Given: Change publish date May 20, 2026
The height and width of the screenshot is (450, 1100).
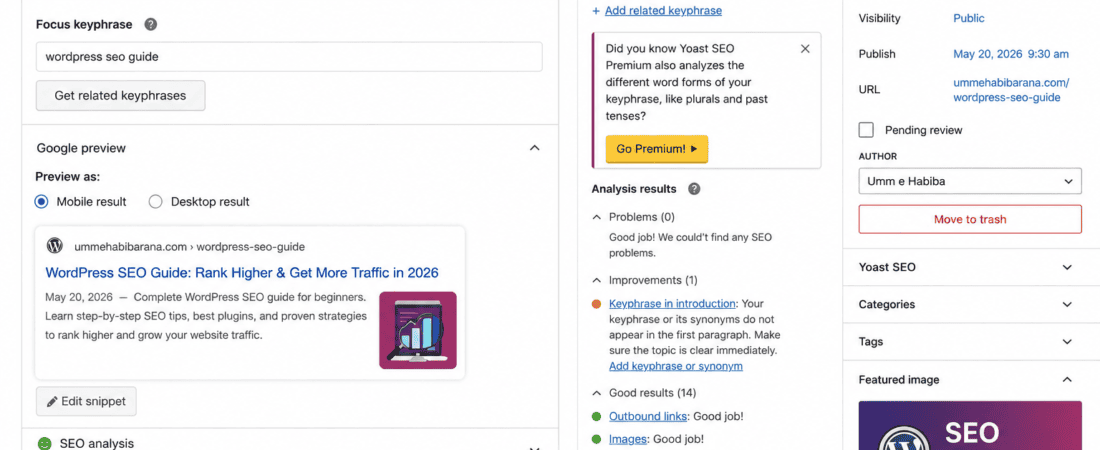Looking at the screenshot, I should (x=1010, y=54).
